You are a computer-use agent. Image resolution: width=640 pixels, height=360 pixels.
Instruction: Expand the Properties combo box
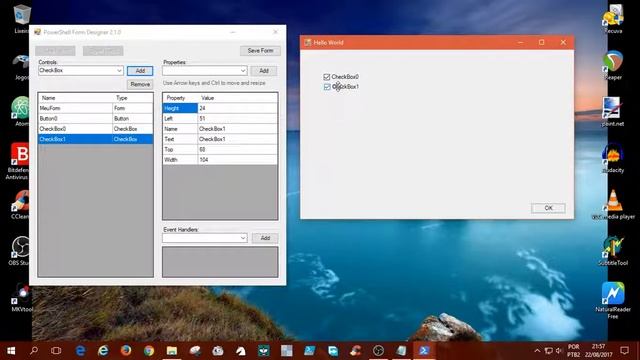[243, 71]
